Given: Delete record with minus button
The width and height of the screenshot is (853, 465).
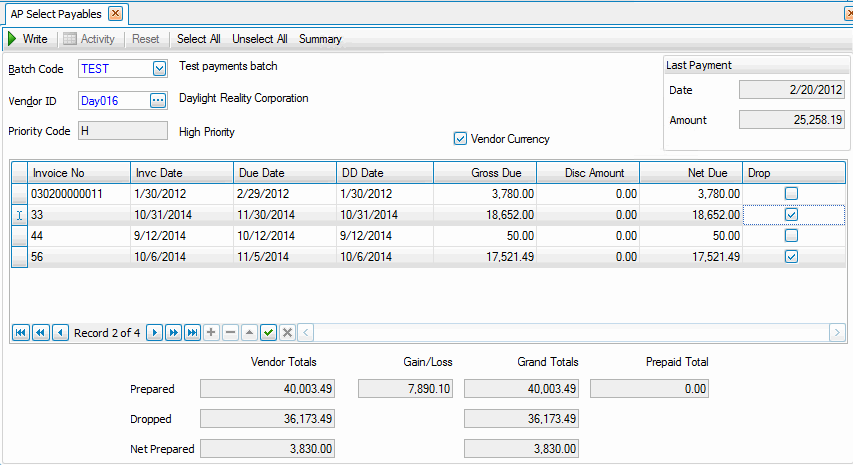Looking at the screenshot, I should (x=231, y=332).
